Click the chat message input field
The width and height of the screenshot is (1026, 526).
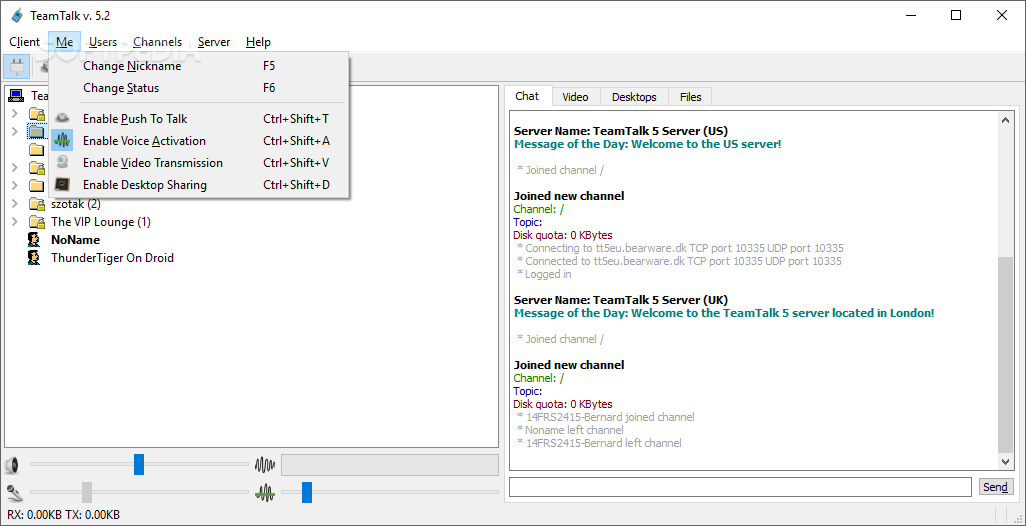[x=740, y=487]
